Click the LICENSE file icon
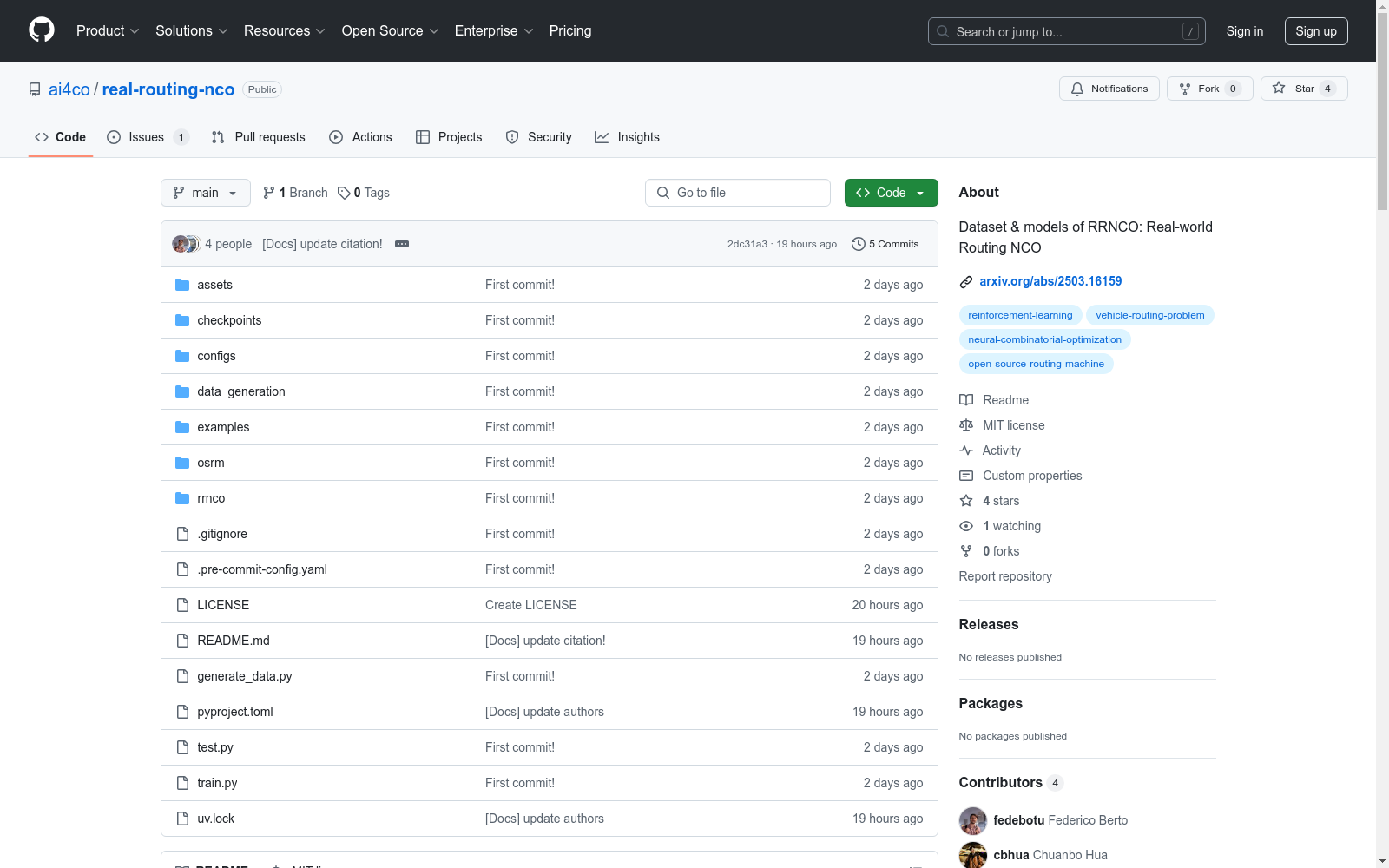Screen dimensions: 1389x868 tap(182, 605)
